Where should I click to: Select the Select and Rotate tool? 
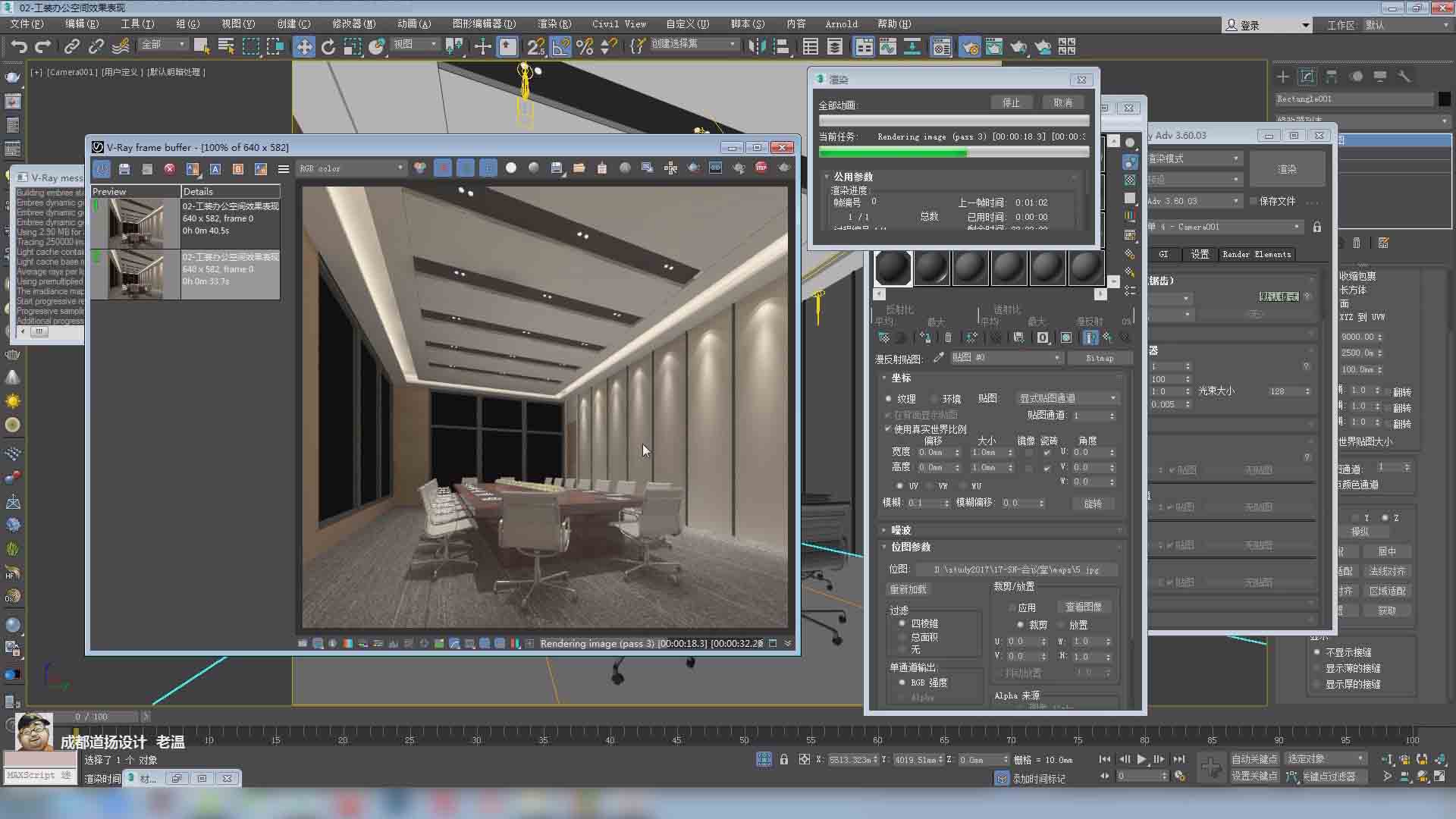pyautogui.click(x=328, y=47)
